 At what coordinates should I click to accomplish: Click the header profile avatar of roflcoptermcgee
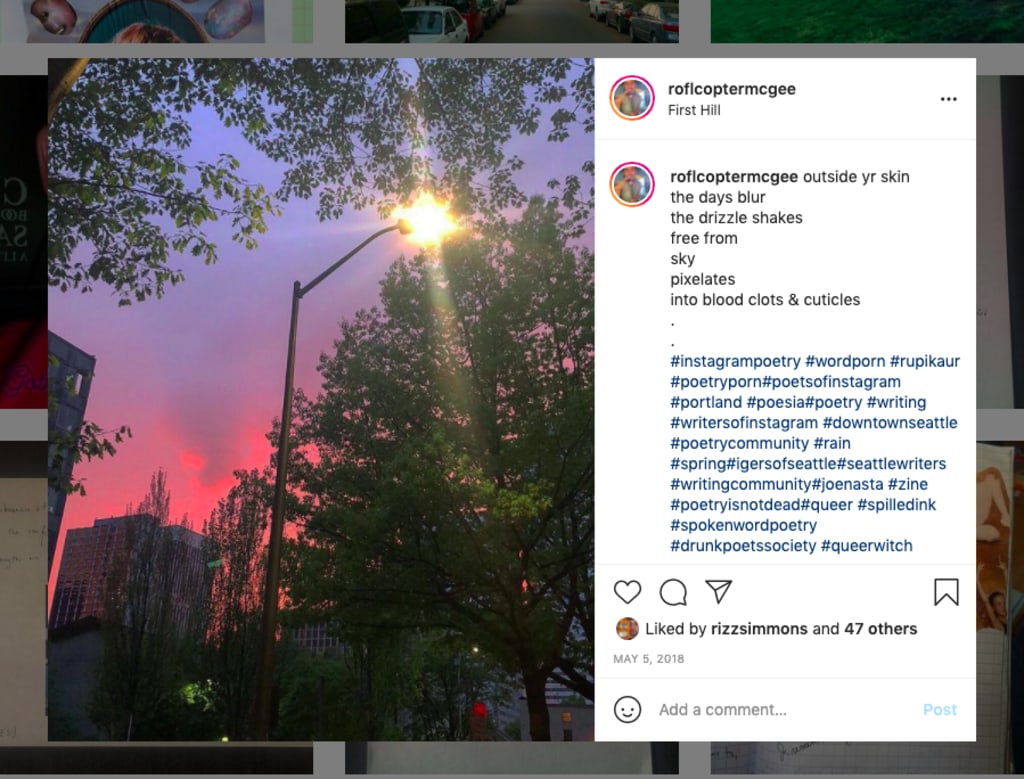pos(632,99)
